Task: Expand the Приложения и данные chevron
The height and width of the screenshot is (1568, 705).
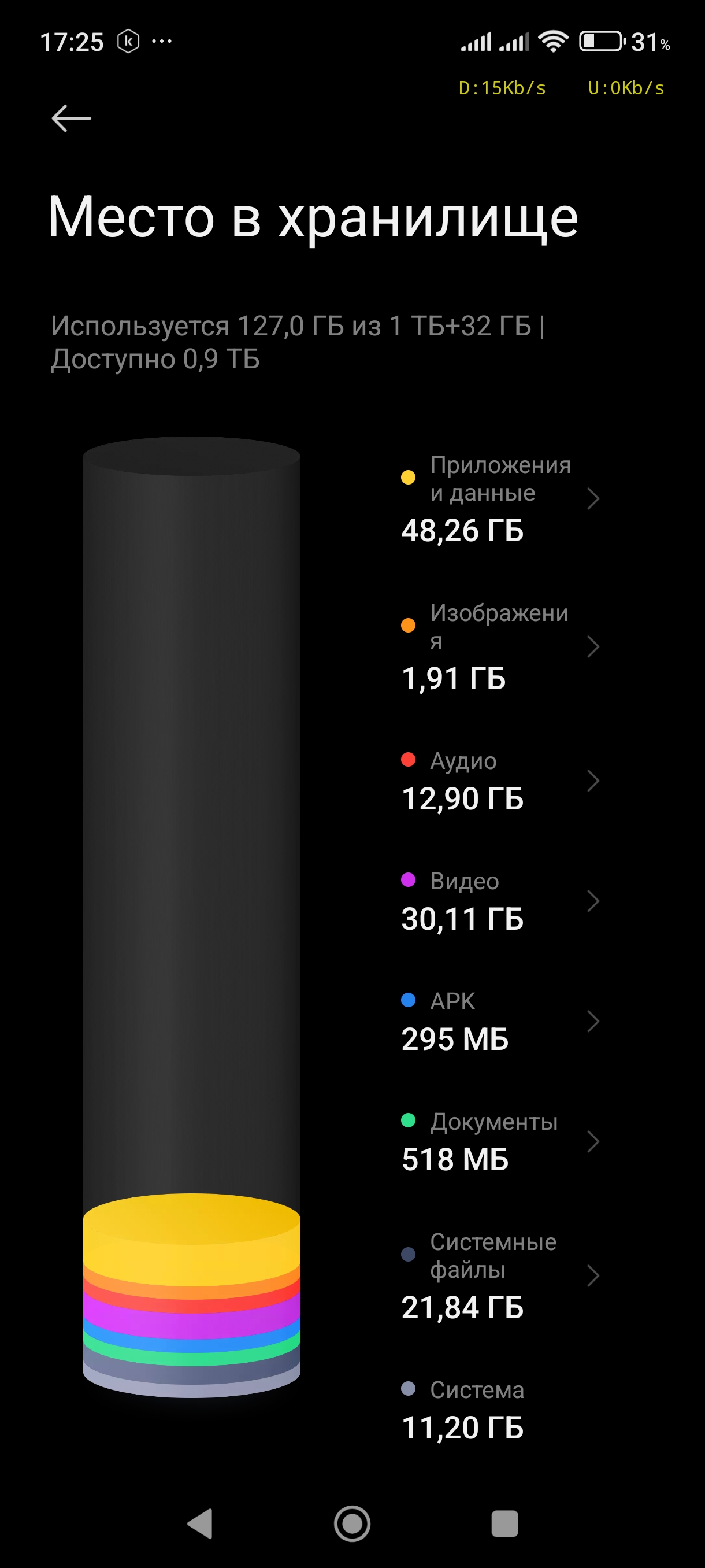Action: pos(593,498)
